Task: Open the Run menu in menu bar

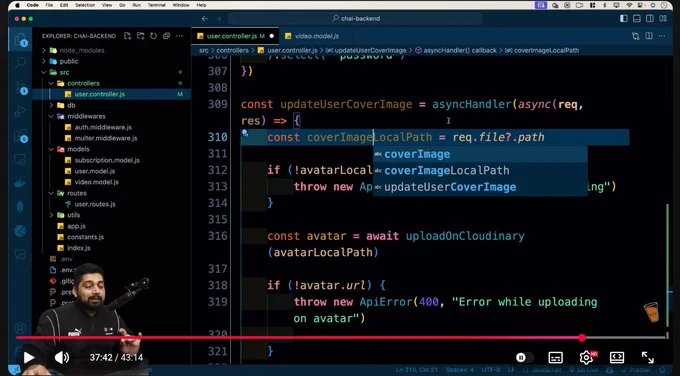Action: [x=136, y=5]
